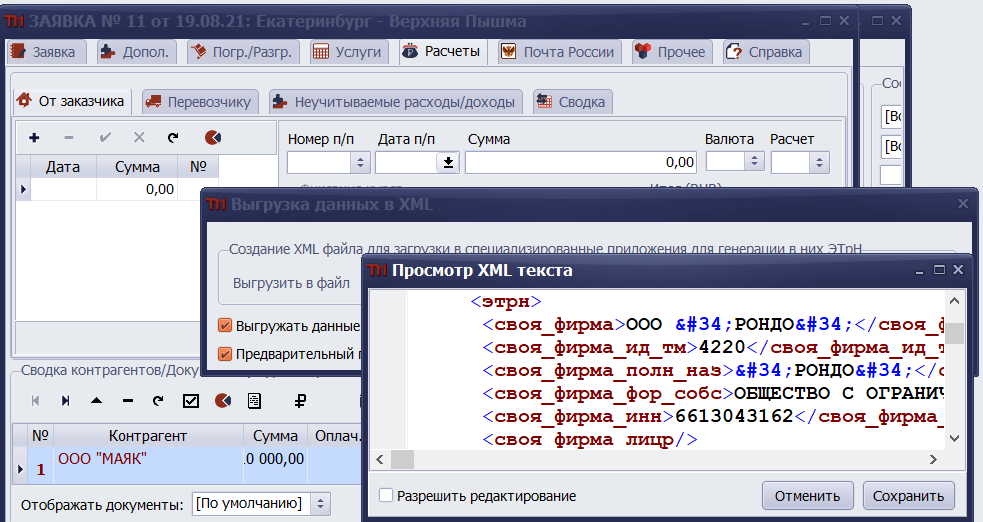The image size is (983, 522).
Task: Toggle Предварительный checkbox
Action: (x=225, y=354)
